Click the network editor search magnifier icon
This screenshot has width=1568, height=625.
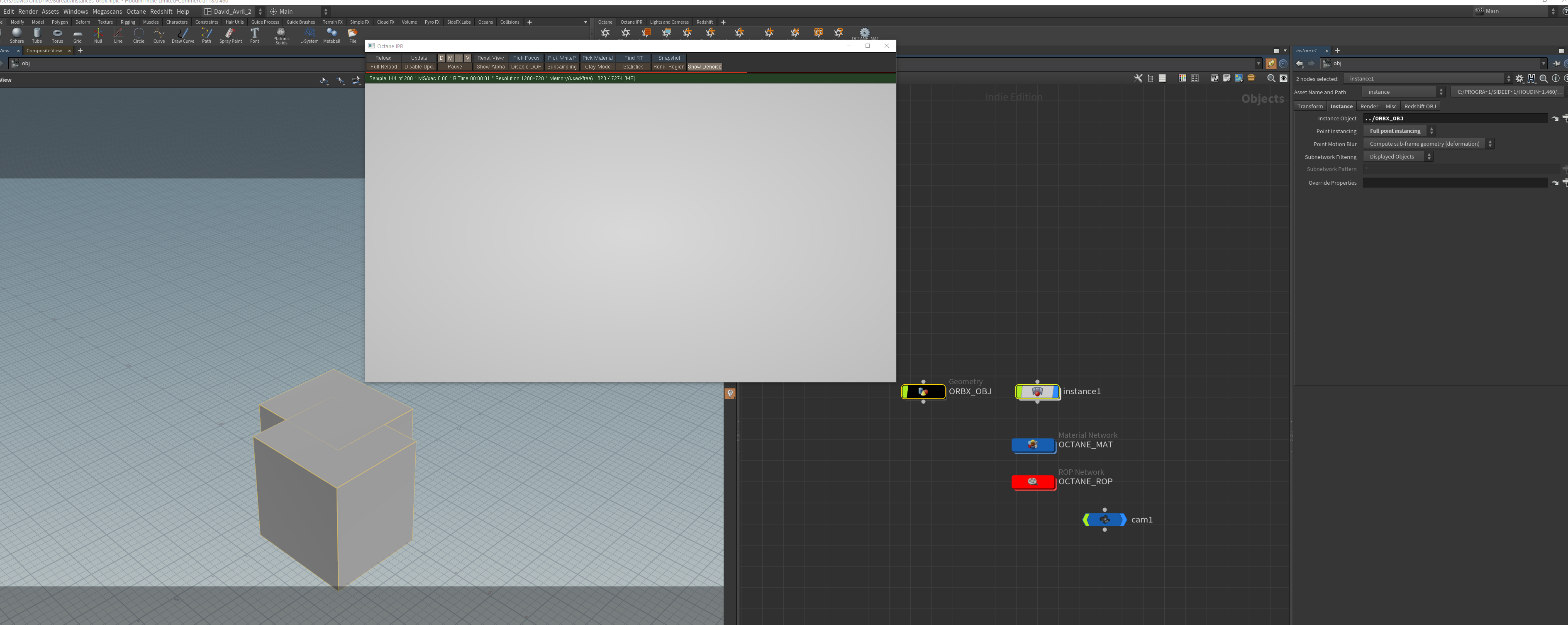pos(1271,78)
